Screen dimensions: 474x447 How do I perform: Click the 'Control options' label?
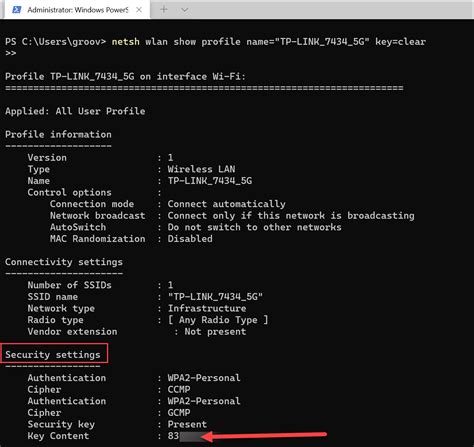coord(69,192)
